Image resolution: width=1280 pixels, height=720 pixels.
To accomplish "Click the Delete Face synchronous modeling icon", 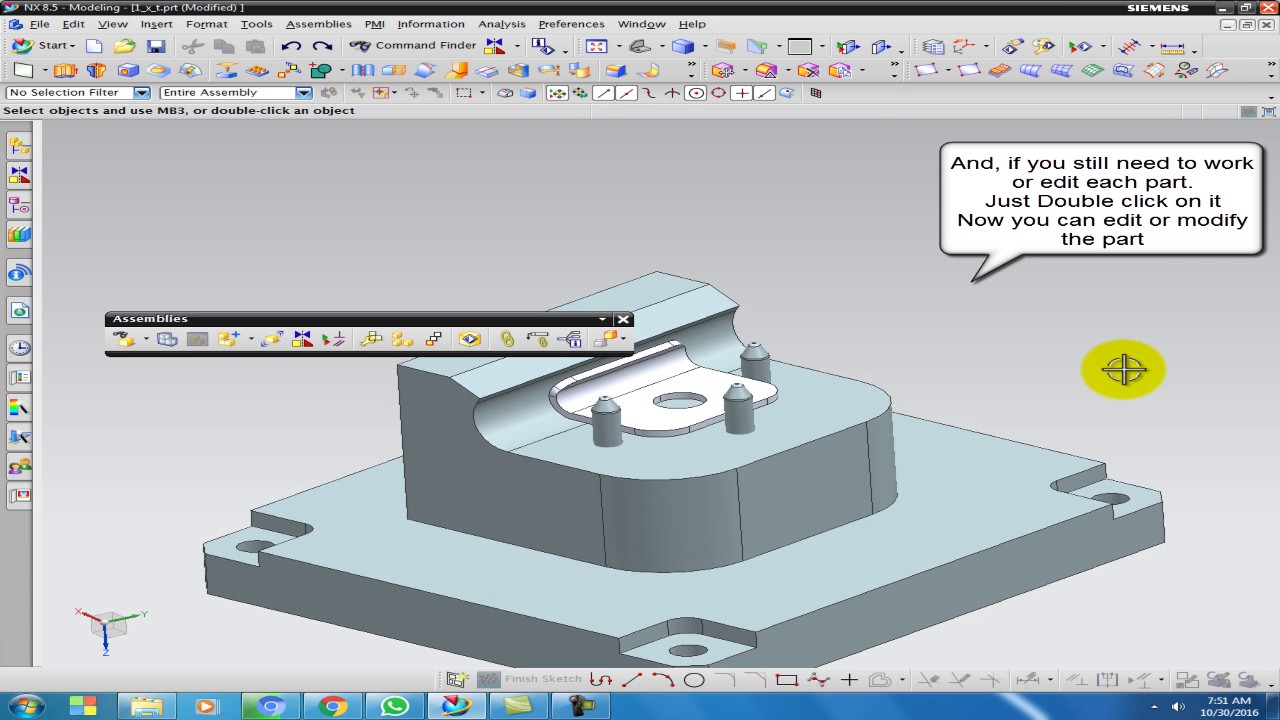I will click(x=808, y=70).
